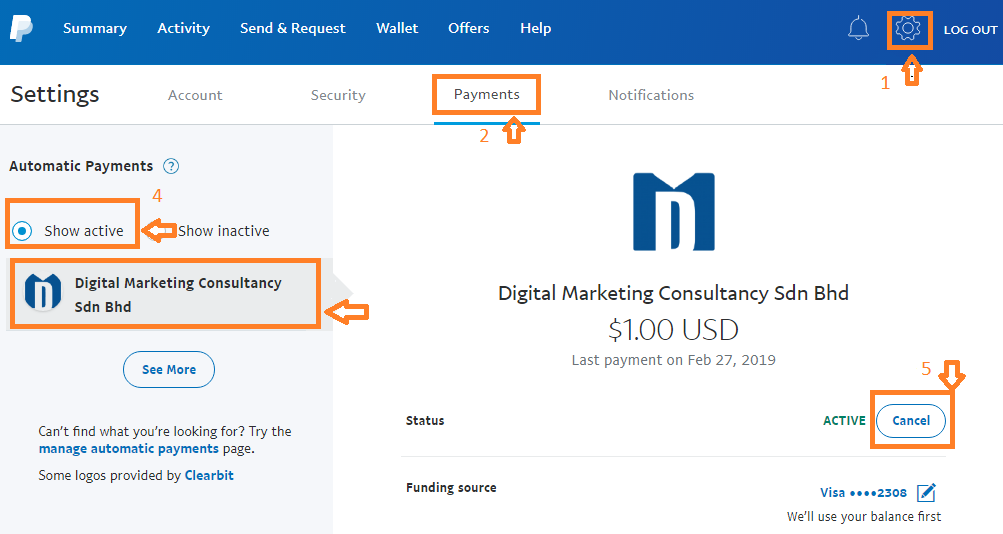Click the Settings heading

pyautogui.click(x=55, y=95)
